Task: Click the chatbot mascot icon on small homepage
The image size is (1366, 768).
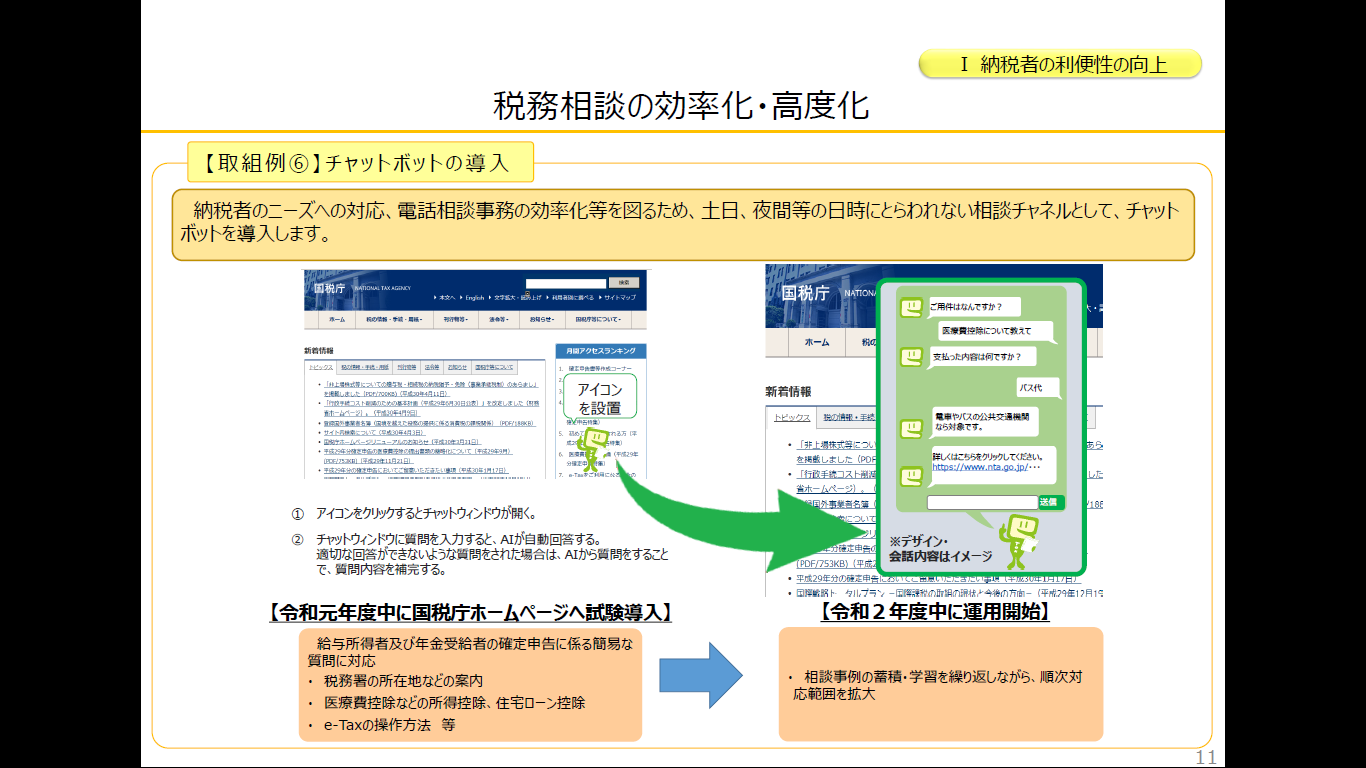Action: (x=593, y=450)
